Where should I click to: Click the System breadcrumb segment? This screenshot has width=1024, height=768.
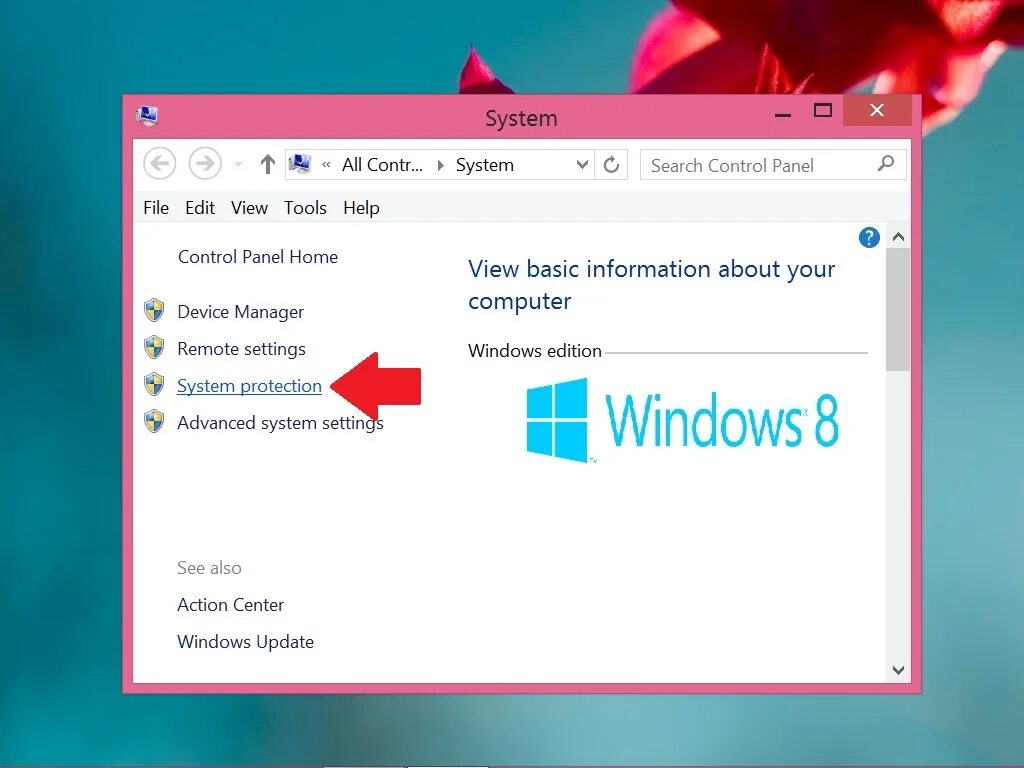(485, 165)
